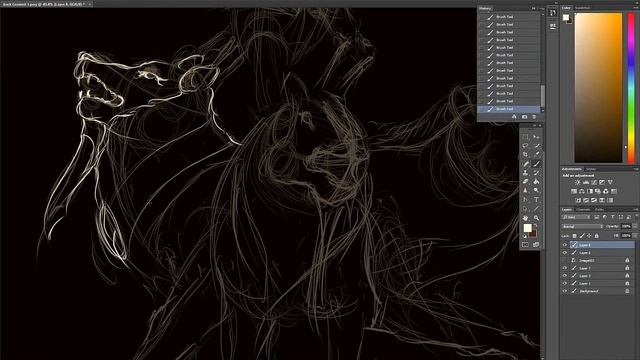Select the Eyedropper tool
The height and width of the screenshot is (360, 640).
(x=536, y=155)
